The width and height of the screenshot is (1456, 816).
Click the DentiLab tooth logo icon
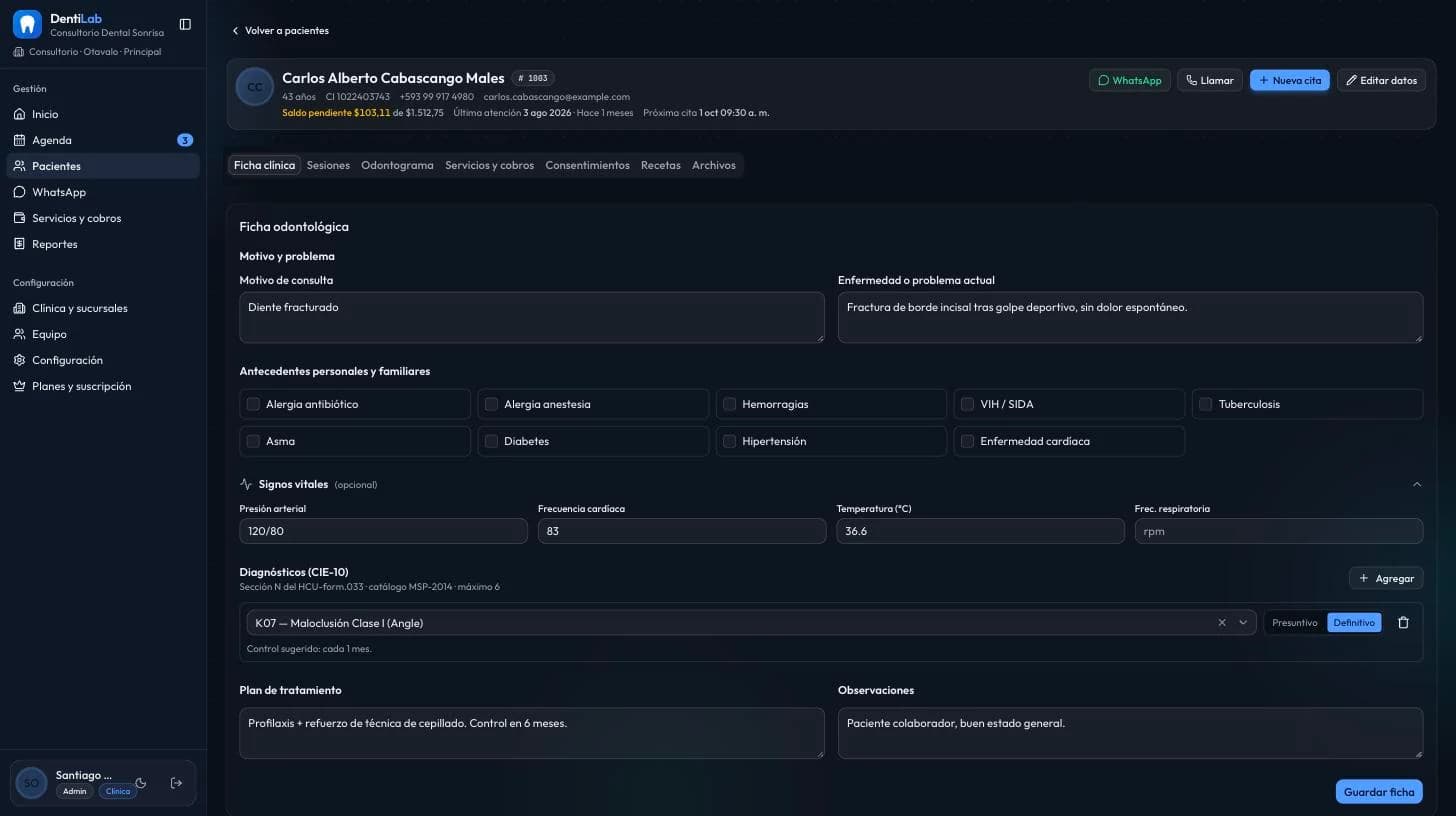click(x=27, y=24)
